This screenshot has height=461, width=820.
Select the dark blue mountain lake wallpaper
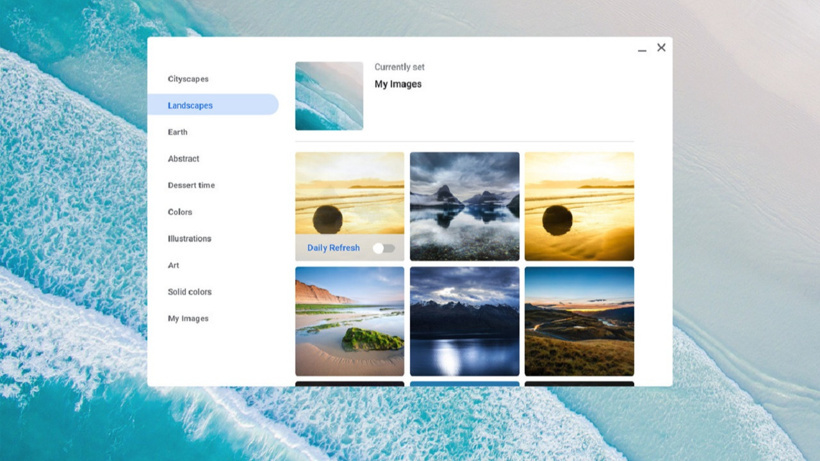pos(464,321)
